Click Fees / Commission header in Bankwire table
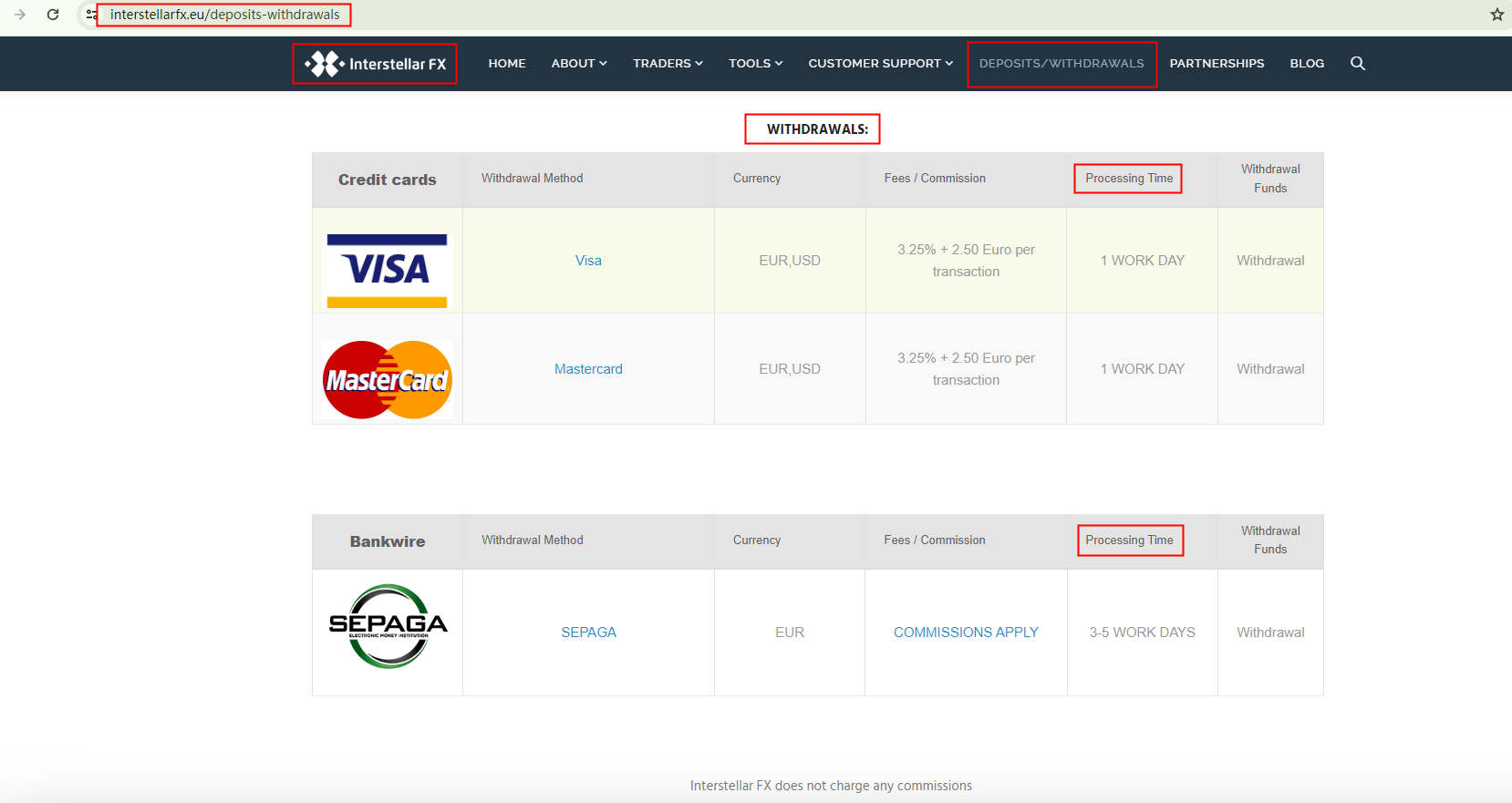This screenshot has width=1512, height=803. 935,540
